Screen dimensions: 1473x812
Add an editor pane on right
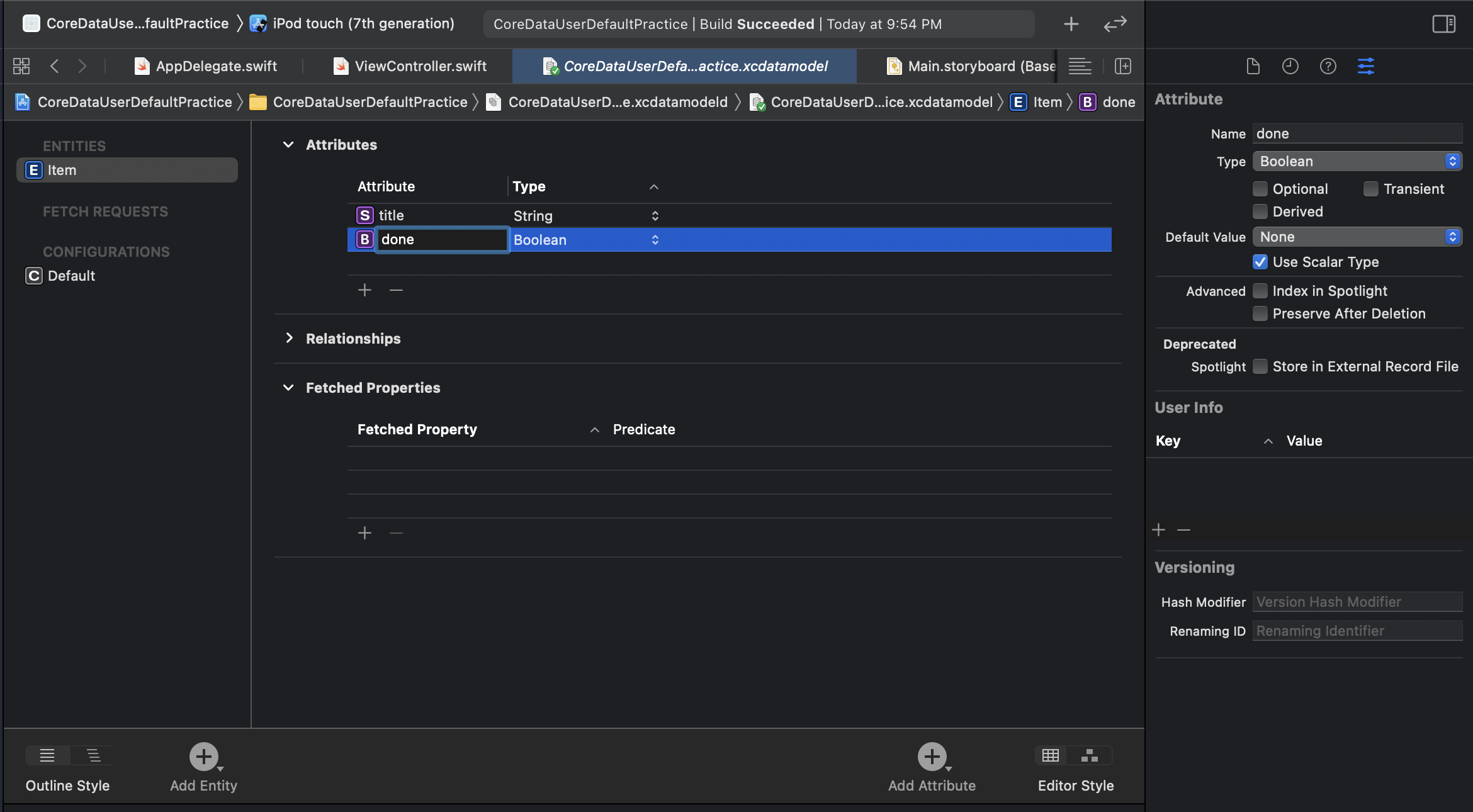click(x=1123, y=66)
